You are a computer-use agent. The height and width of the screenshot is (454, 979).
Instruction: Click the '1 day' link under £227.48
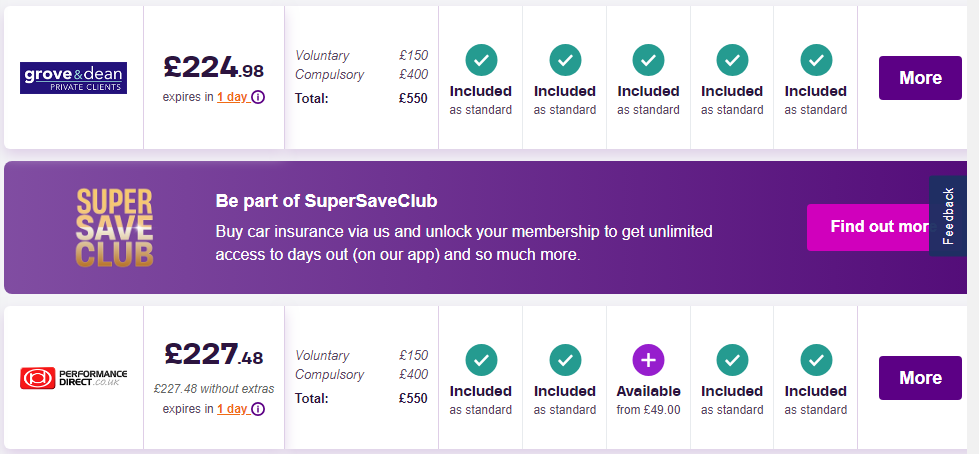coord(233,409)
